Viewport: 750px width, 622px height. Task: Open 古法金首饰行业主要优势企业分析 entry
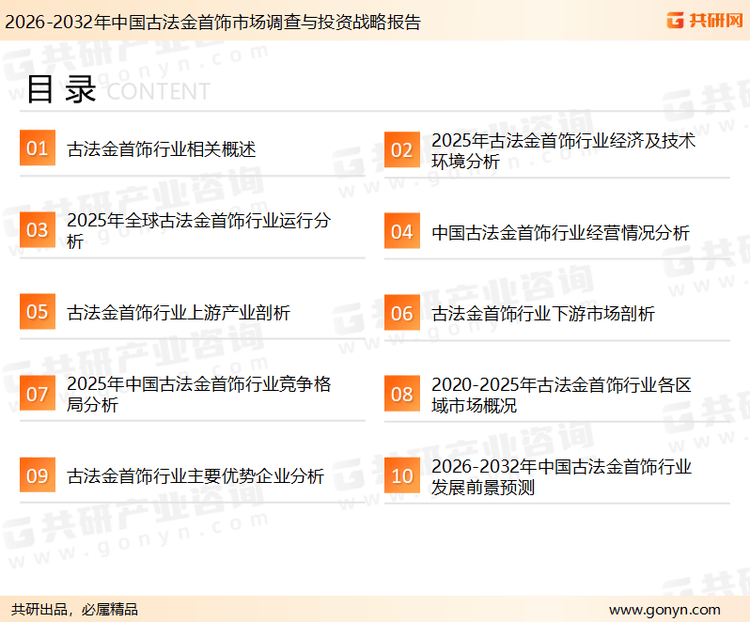click(x=195, y=477)
